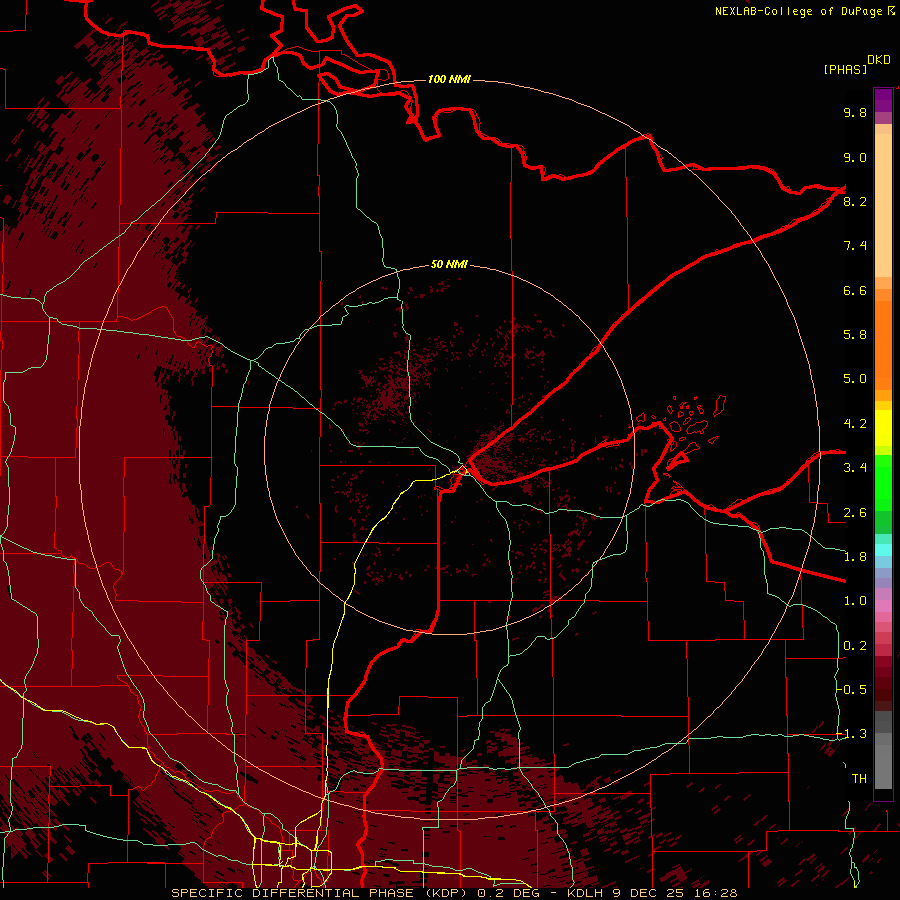Click the -1.3 legend value

(852, 734)
